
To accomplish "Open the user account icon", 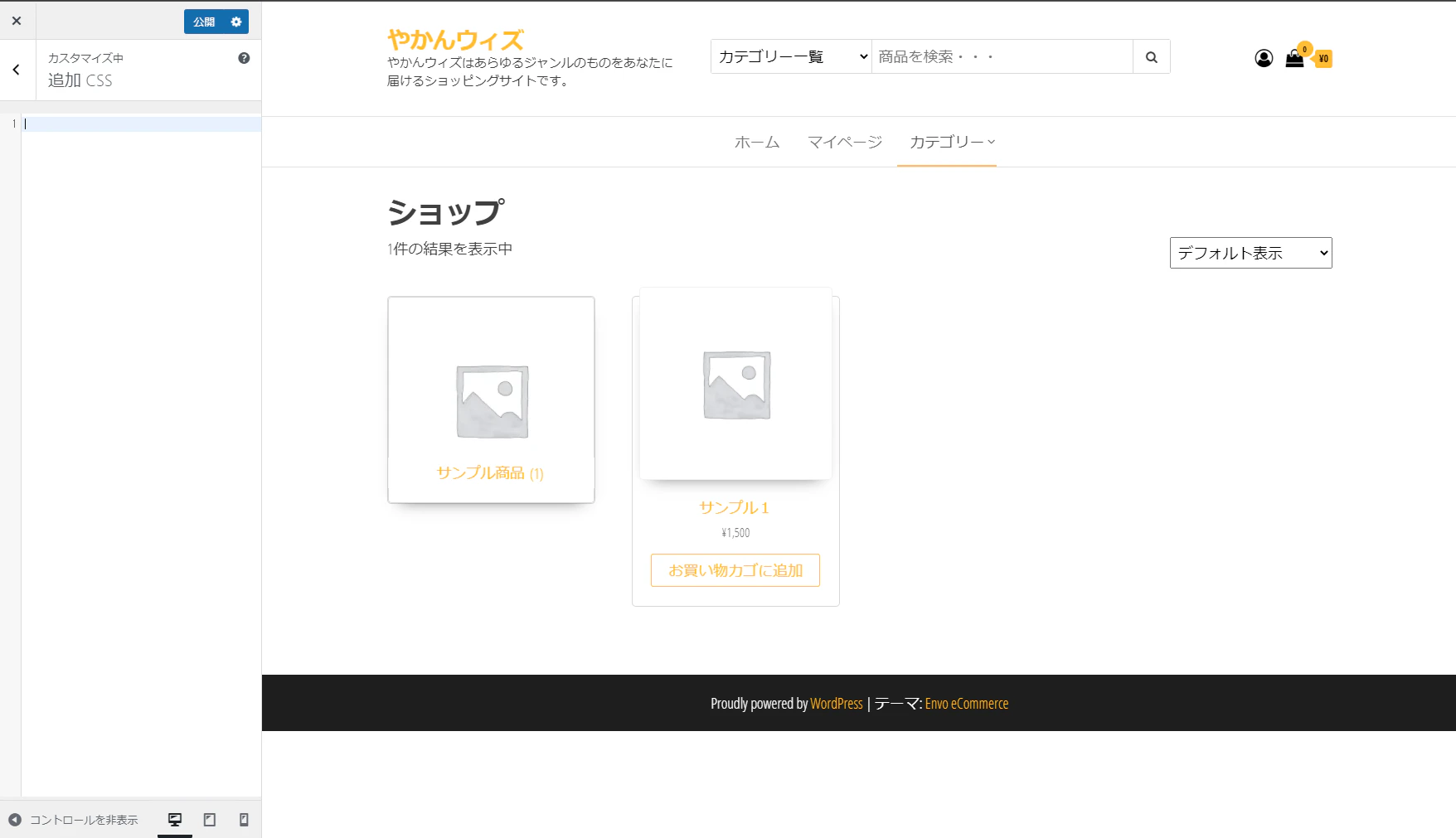I will click(1264, 58).
